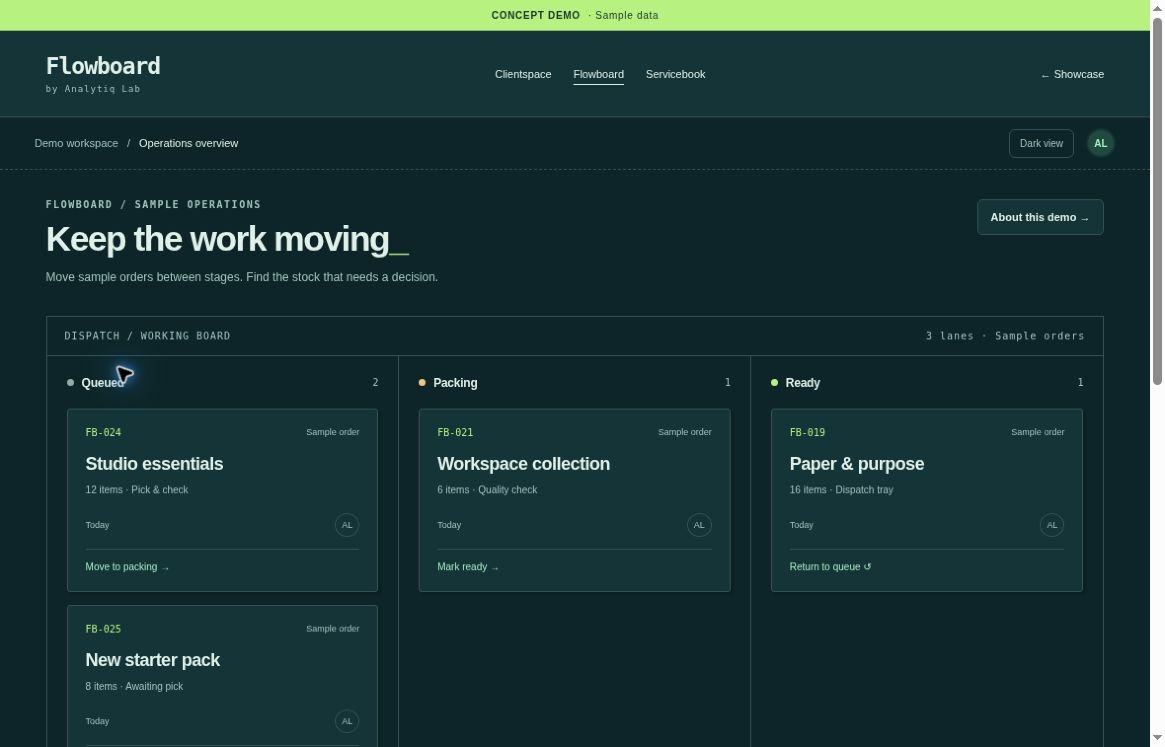Click Mark ready on Workspace collection
Screen dimensions: 1165x747
point(468,567)
